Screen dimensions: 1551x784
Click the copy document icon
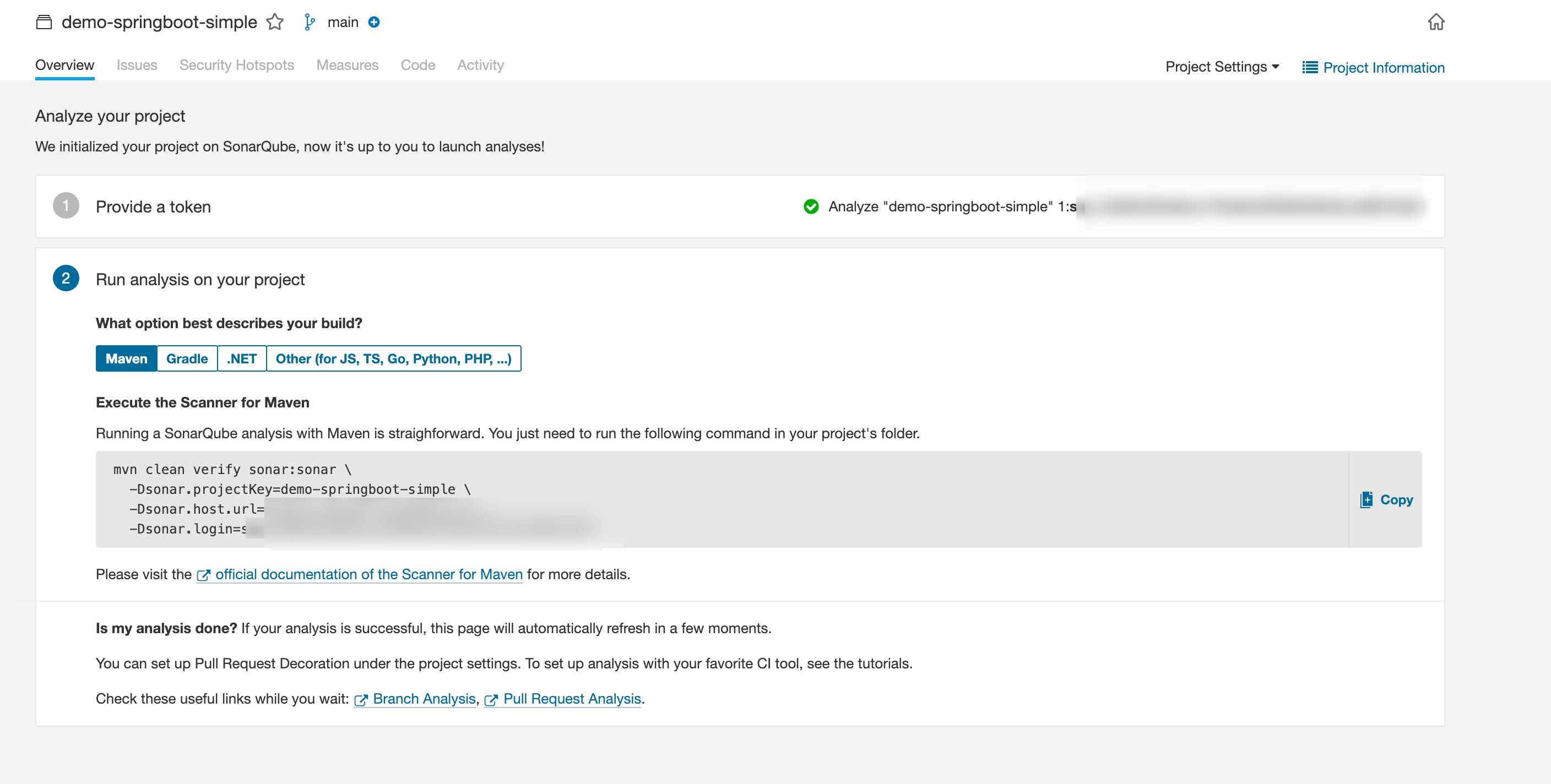click(1366, 499)
